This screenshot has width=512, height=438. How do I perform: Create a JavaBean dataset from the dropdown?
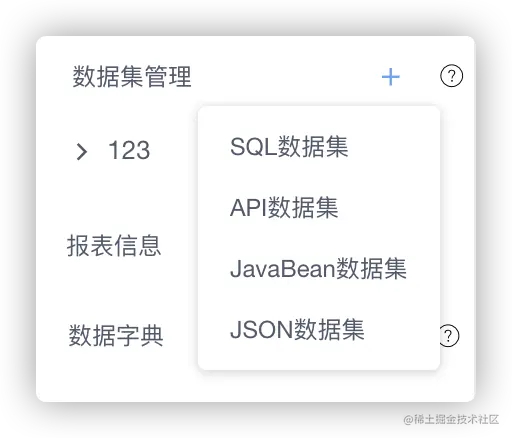pyautogui.click(x=318, y=269)
